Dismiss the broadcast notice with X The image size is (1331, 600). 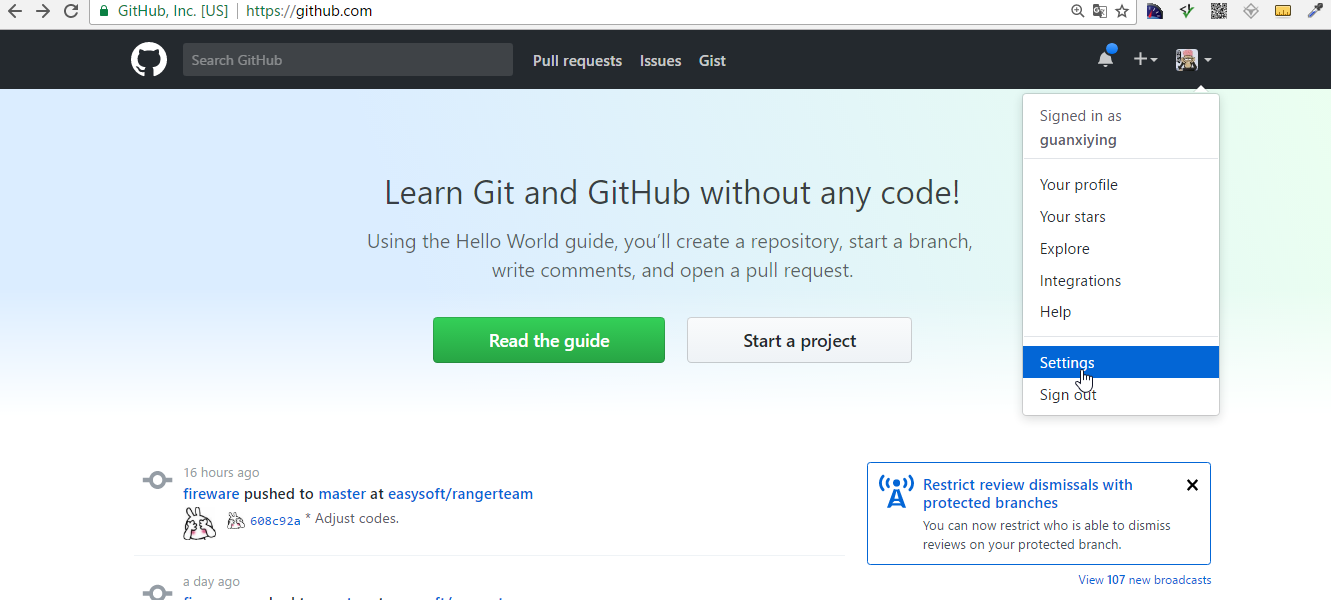click(x=1192, y=485)
